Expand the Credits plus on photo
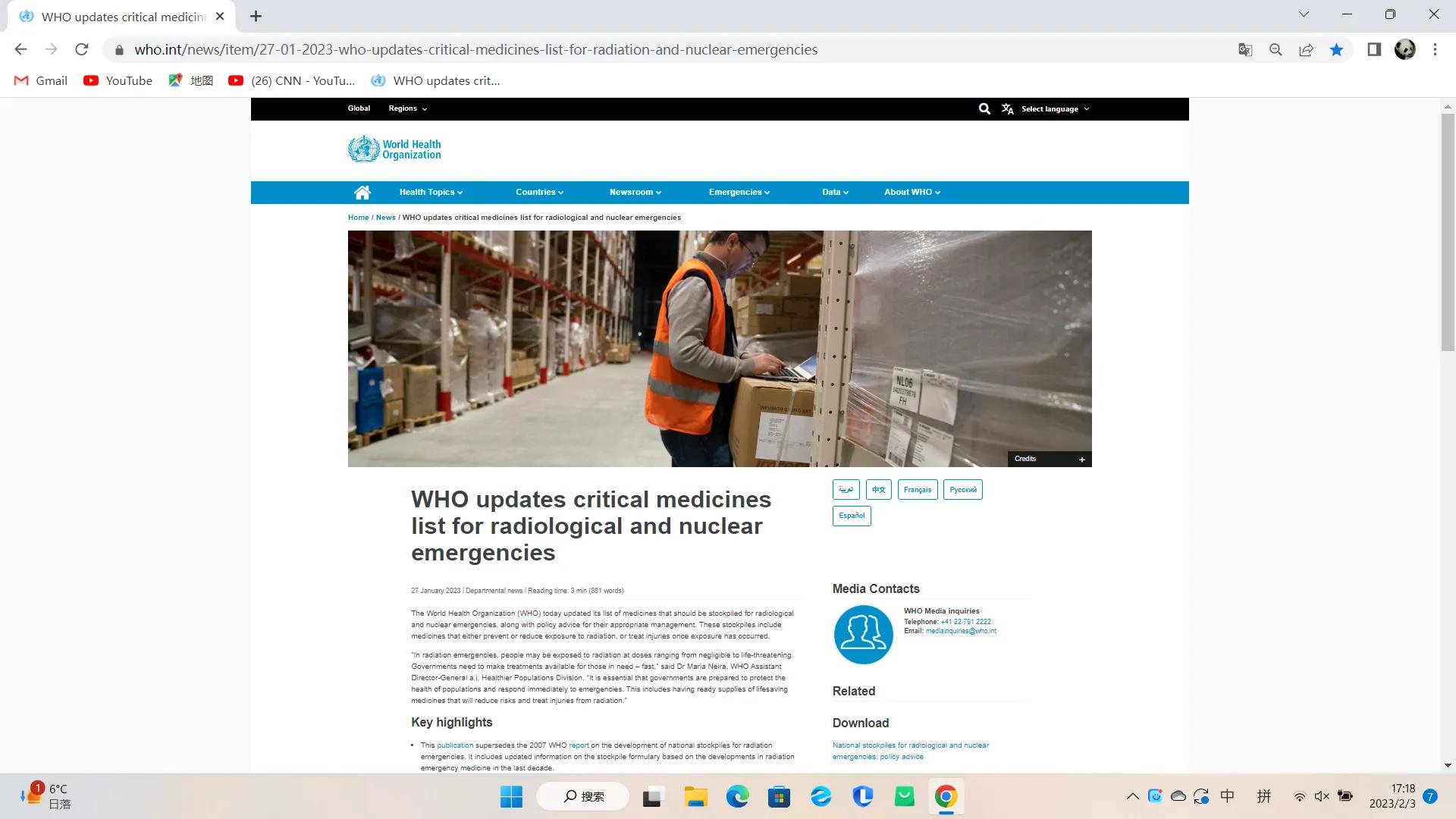1456x819 pixels. 1081,460
